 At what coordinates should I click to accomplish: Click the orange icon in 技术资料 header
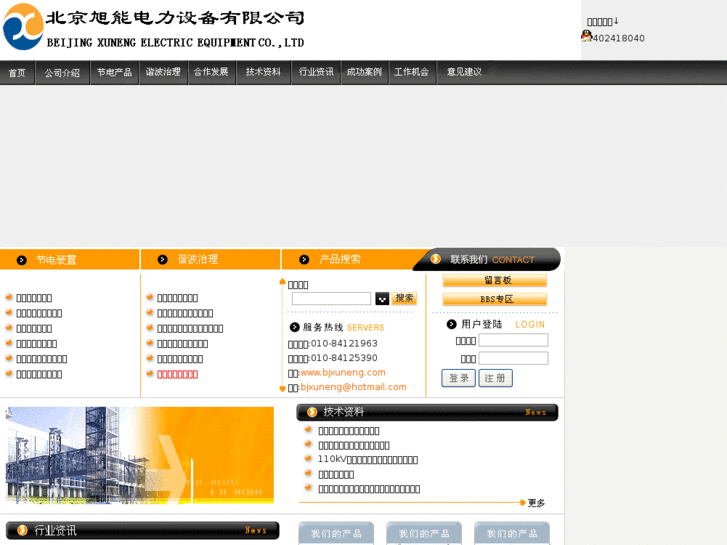(x=312, y=412)
